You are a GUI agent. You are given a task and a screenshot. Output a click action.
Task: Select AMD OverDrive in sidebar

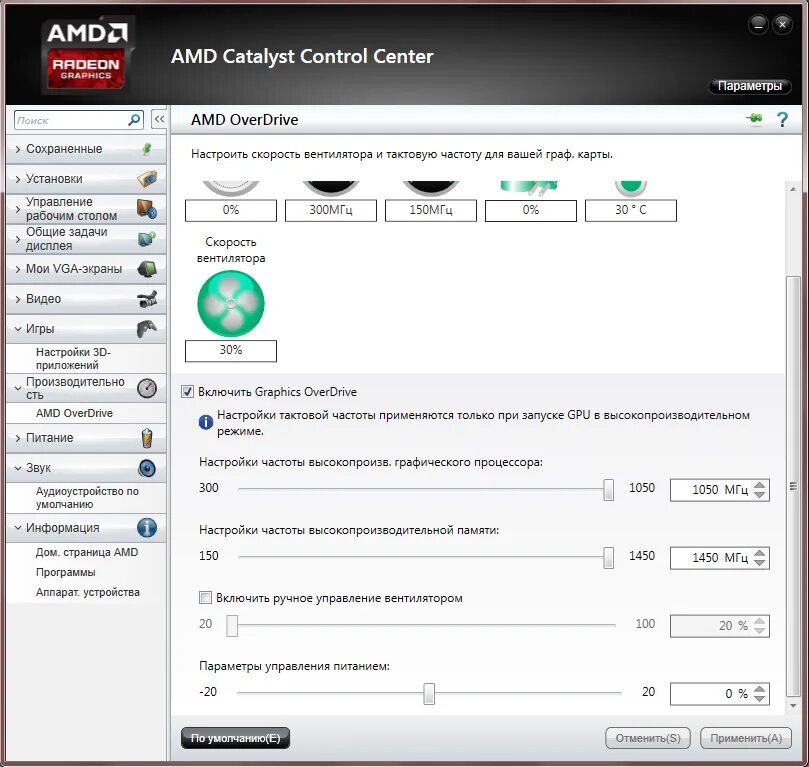[74, 413]
